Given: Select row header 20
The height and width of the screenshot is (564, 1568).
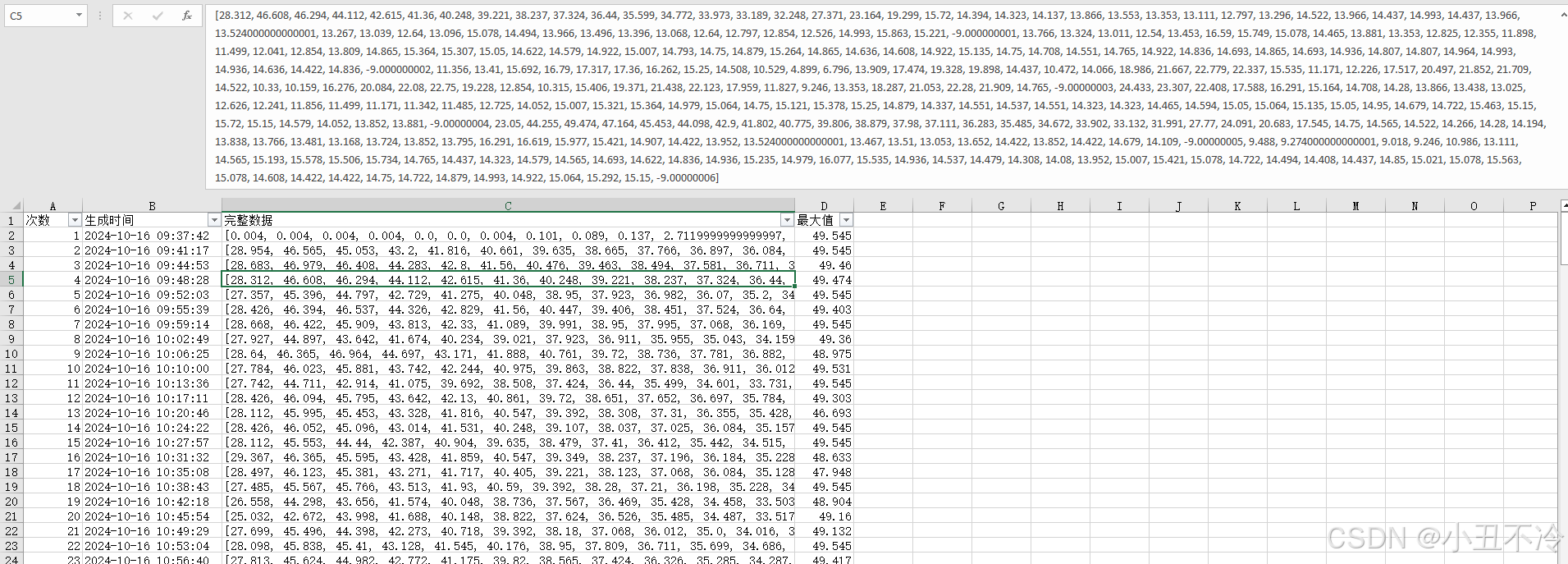Looking at the screenshot, I should pyautogui.click(x=11, y=502).
